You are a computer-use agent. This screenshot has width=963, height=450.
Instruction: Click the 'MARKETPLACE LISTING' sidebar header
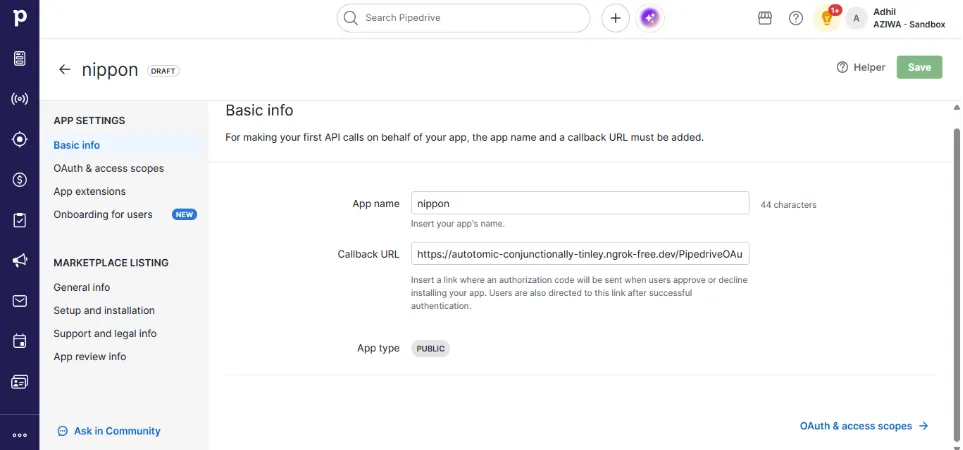click(111, 263)
